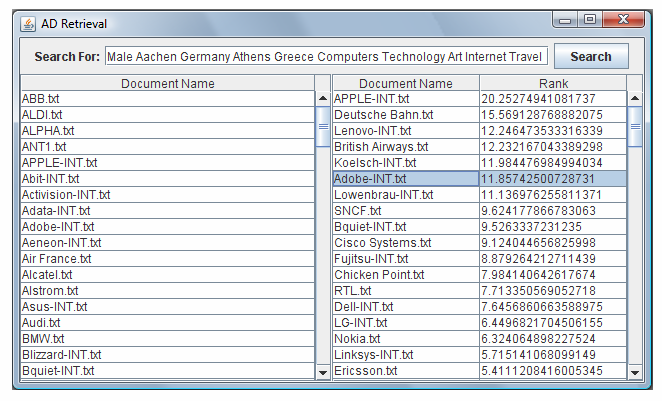The image size is (662, 401).
Task: Minimize the AD Retrieval window
Action: [x=565, y=20]
